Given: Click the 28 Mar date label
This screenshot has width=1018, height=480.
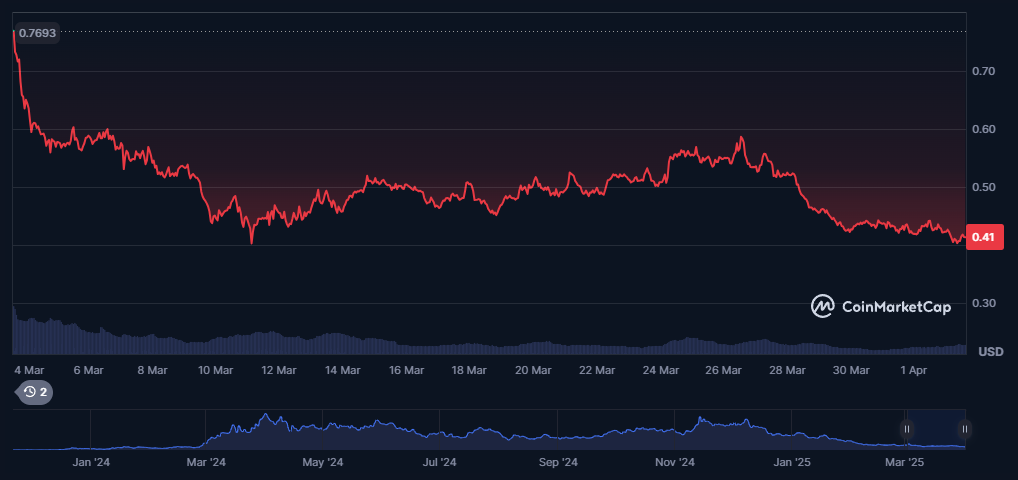Looking at the screenshot, I should pyautogui.click(x=787, y=370).
